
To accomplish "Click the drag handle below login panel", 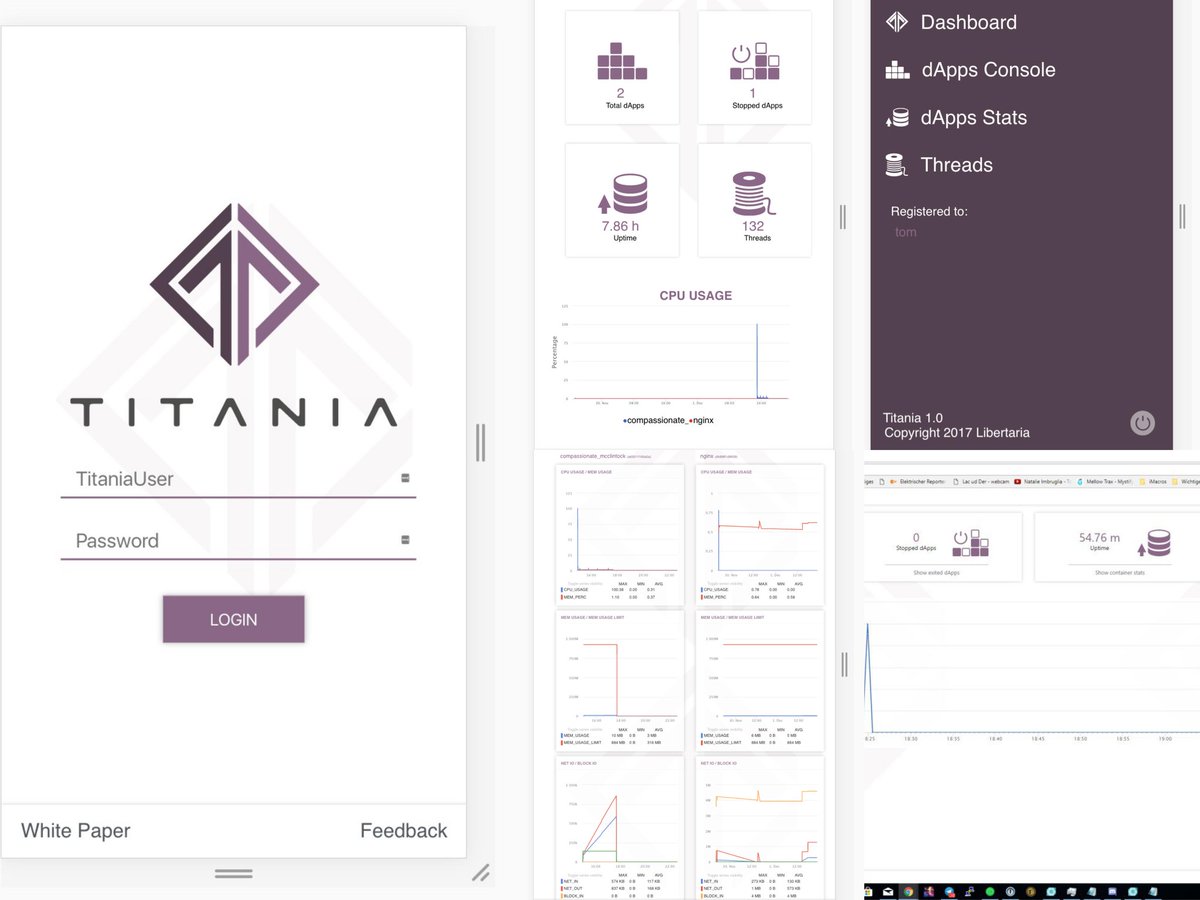I will tap(233, 874).
